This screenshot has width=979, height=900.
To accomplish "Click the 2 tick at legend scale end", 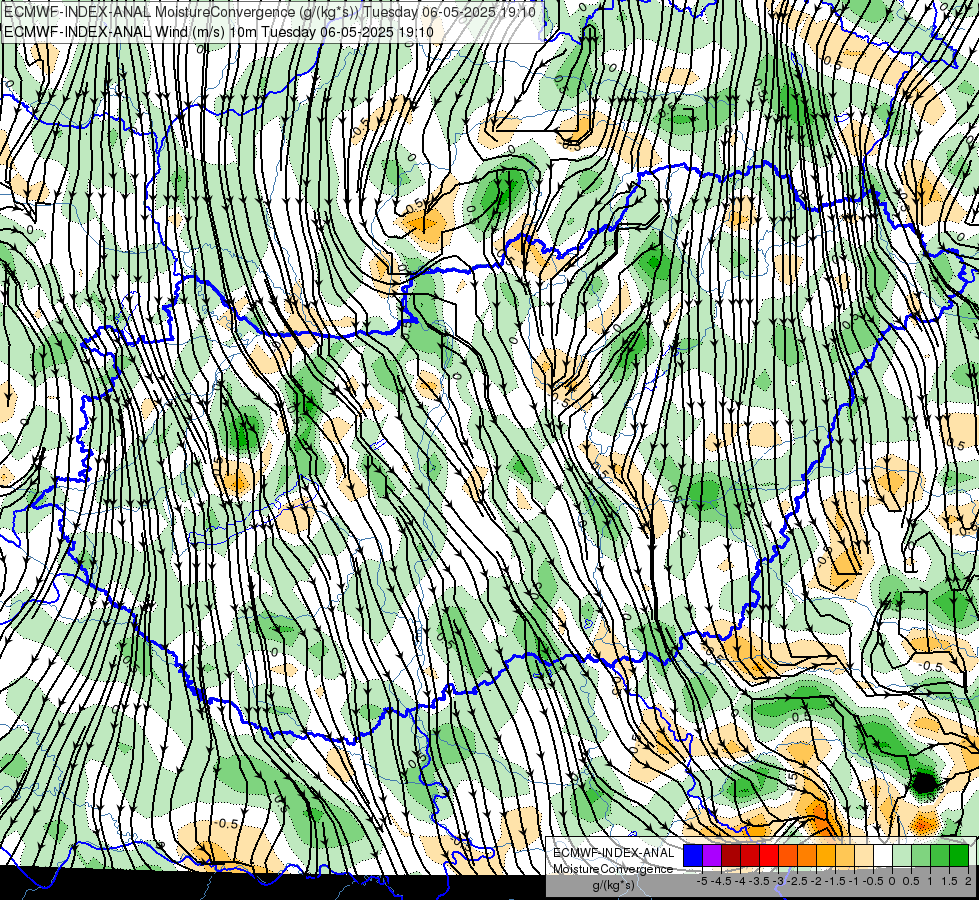I will 968,881.
